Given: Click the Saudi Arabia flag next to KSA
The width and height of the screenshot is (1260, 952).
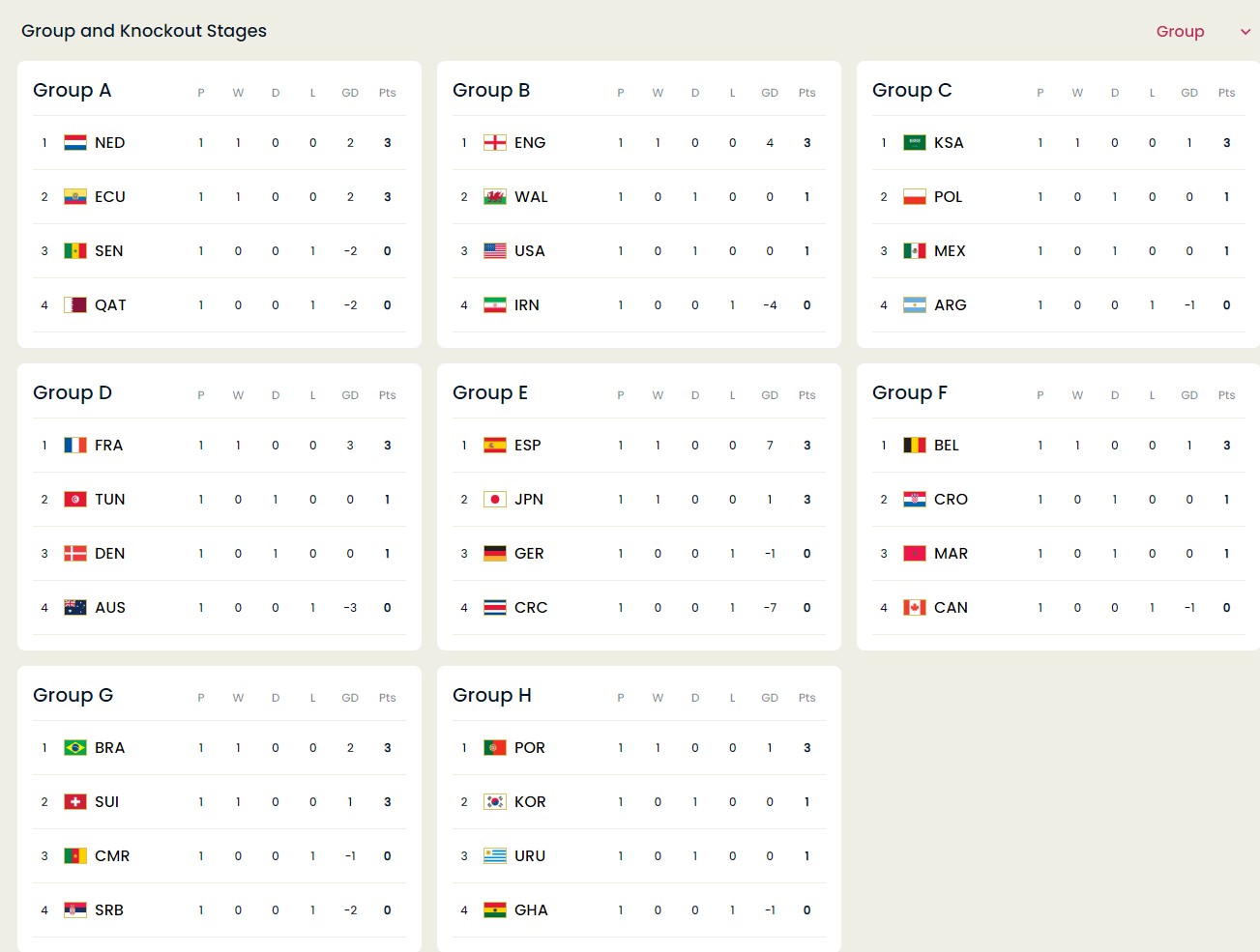Looking at the screenshot, I should pos(915,143).
